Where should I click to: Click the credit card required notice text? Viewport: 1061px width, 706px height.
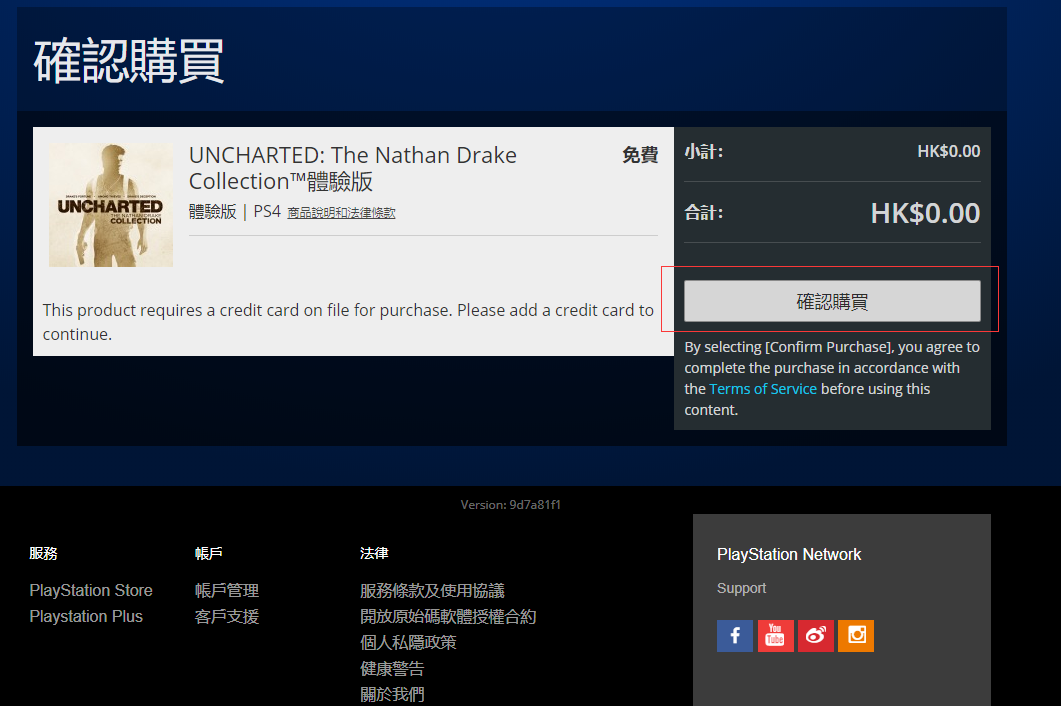[x=348, y=322]
